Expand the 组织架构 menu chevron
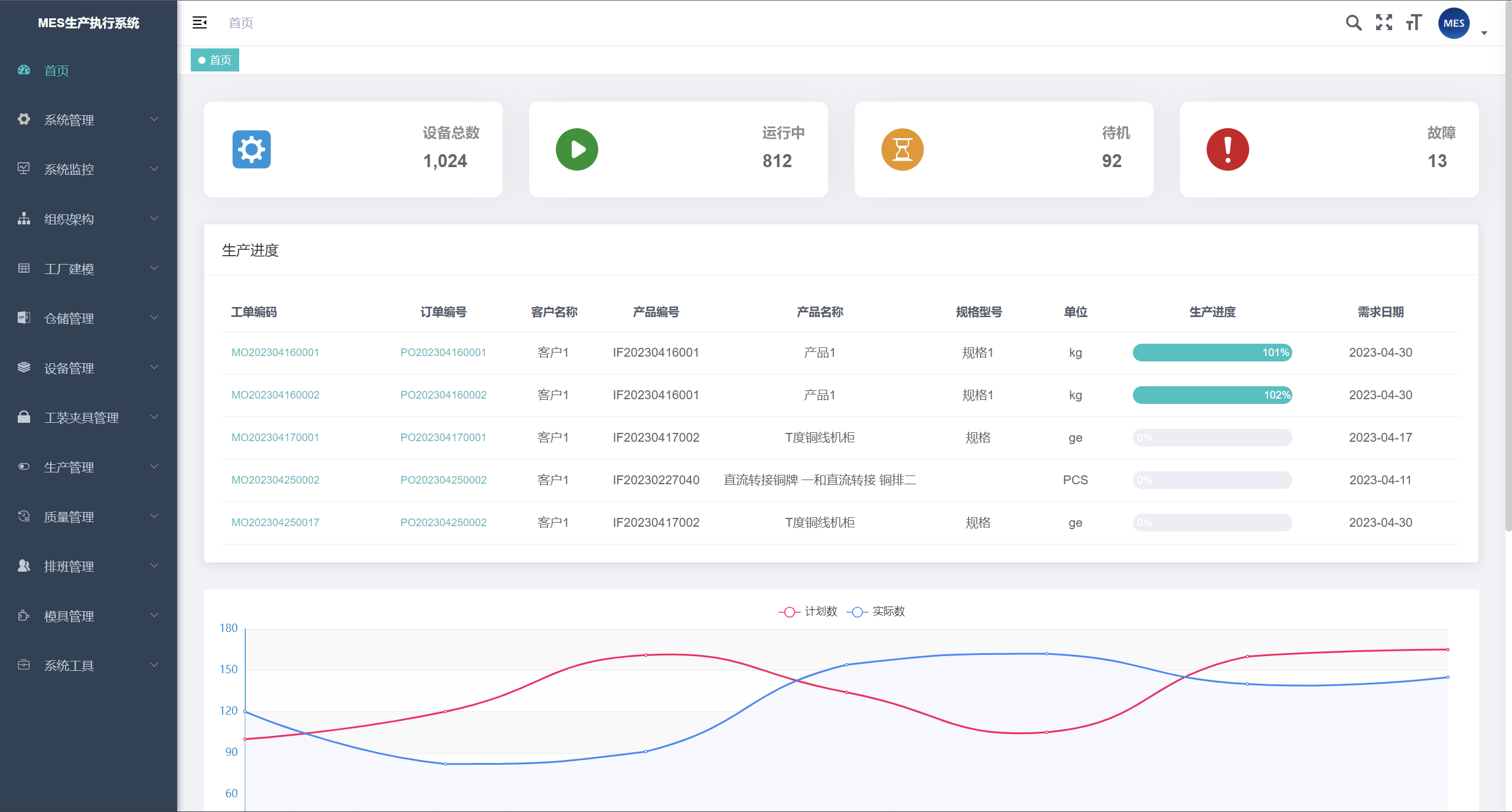This screenshot has height=812, width=1512. (154, 219)
